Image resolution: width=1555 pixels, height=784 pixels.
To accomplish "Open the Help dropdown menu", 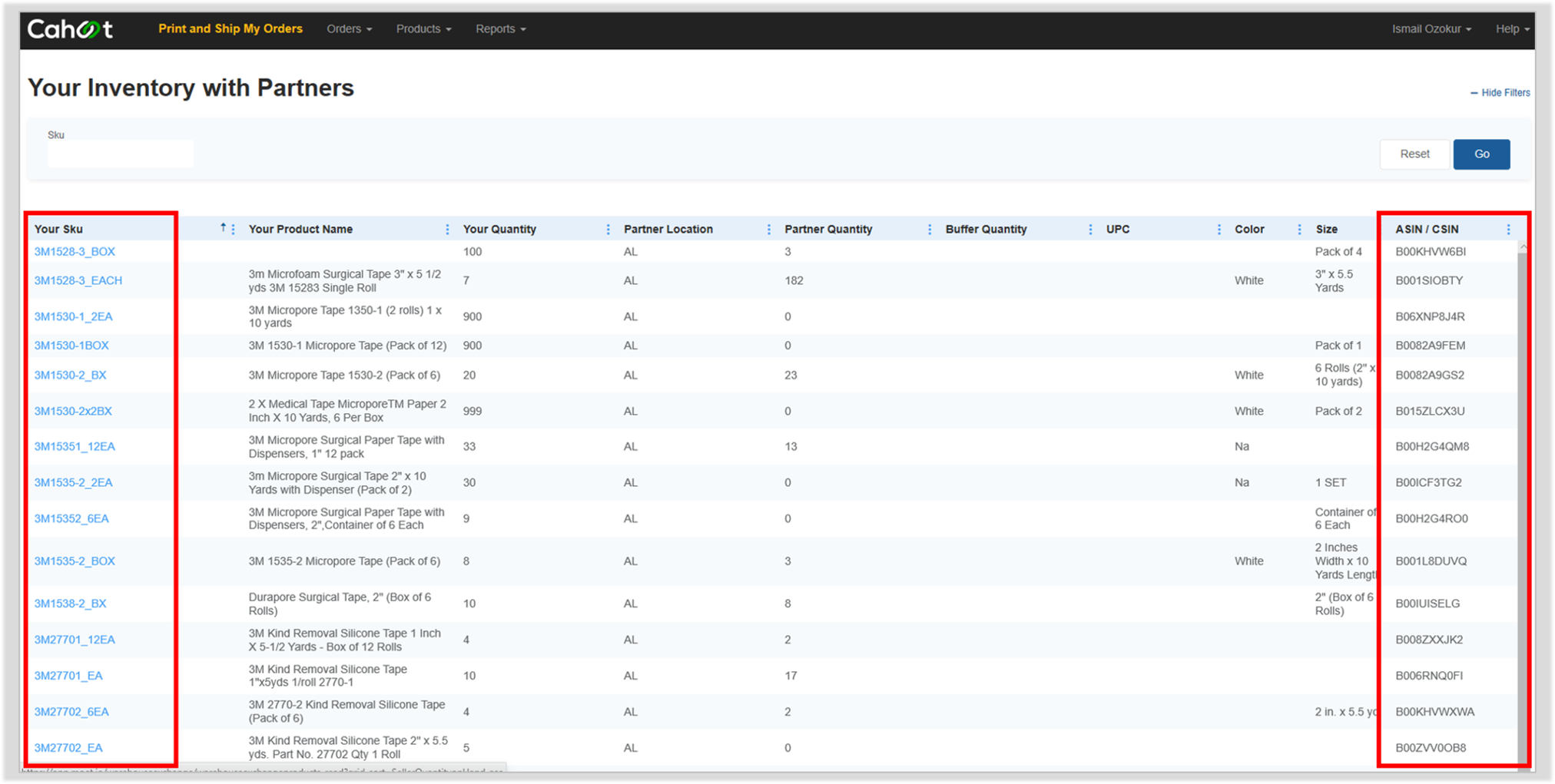I will click(x=1512, y=28).
